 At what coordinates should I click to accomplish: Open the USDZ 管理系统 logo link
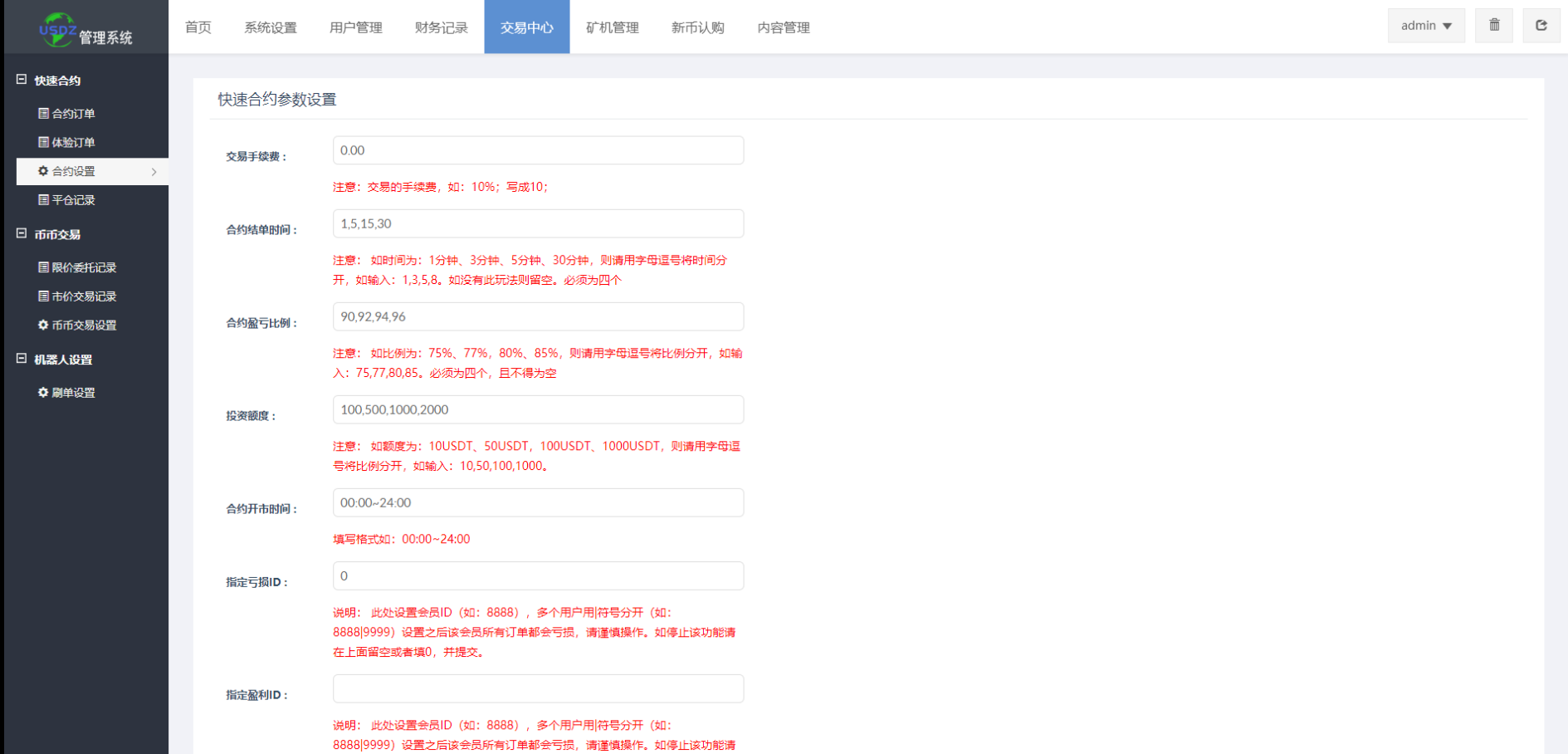pos(83,27)
